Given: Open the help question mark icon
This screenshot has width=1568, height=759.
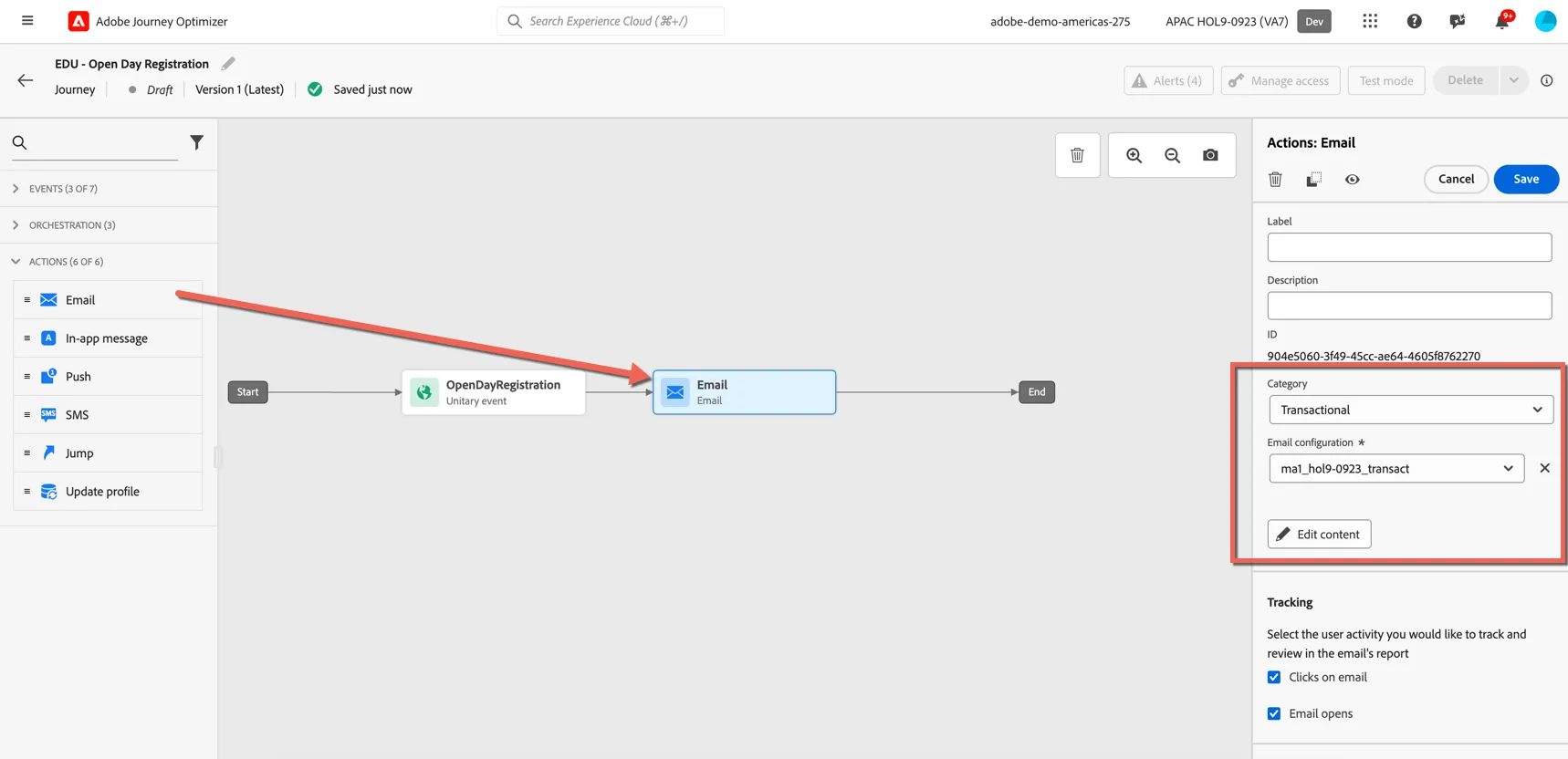Looking at the screenshot, I should [x=1414, y=21].
